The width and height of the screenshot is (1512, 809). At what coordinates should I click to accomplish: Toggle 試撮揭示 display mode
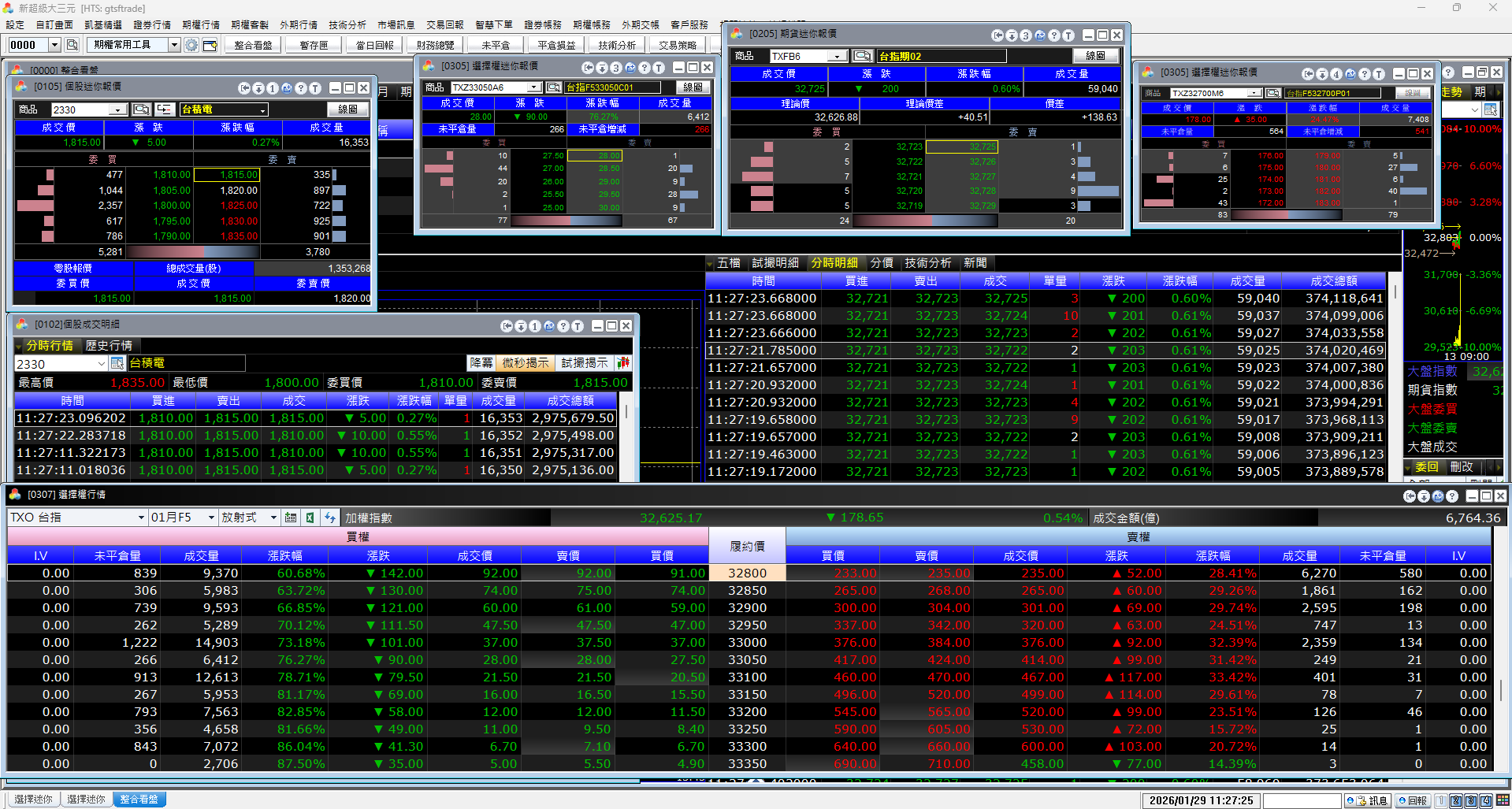584,363
